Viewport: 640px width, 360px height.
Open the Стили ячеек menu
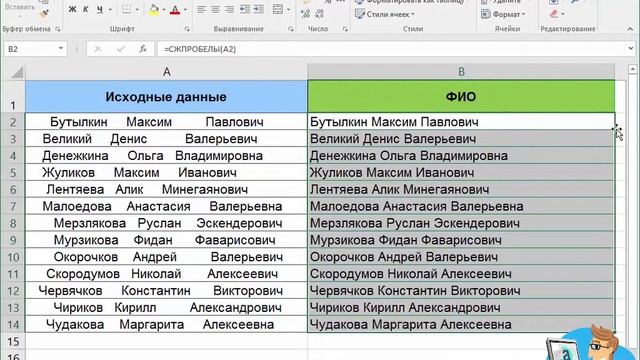(x=384, y=14)
